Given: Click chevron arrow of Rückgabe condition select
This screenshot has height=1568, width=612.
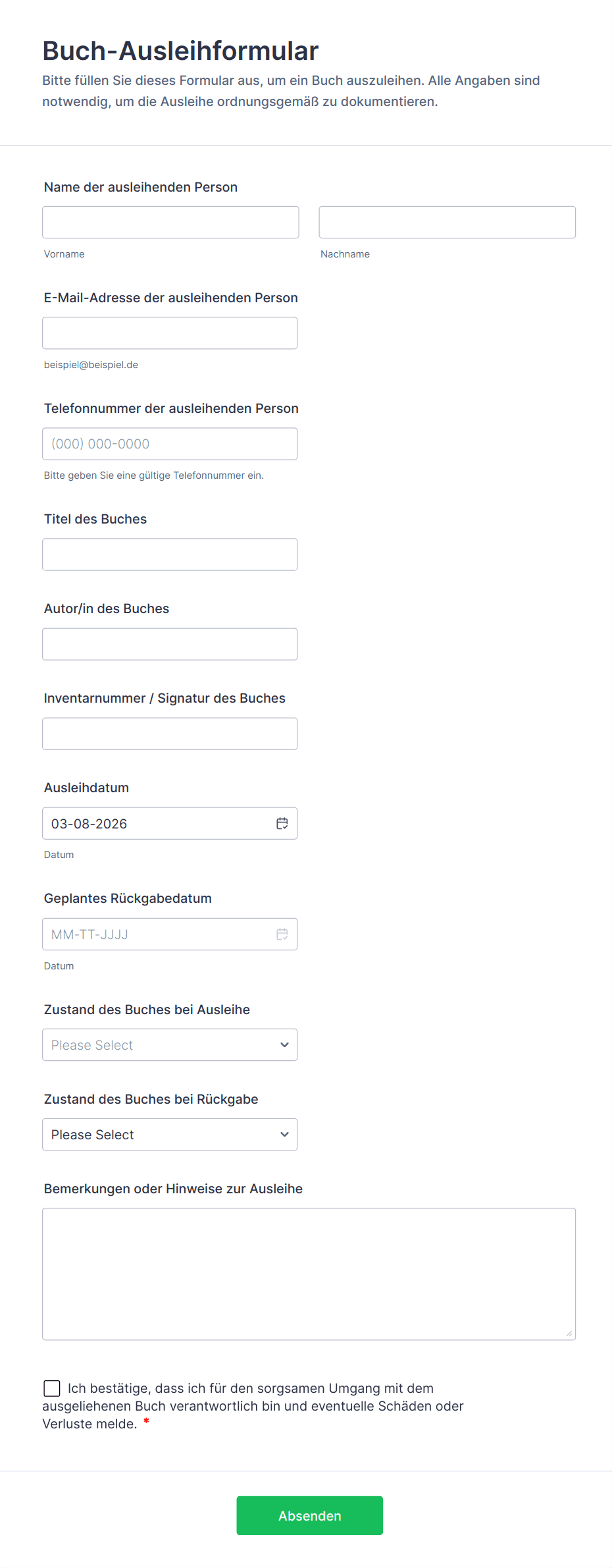Looking at the screenshot, I should 284,1134.
